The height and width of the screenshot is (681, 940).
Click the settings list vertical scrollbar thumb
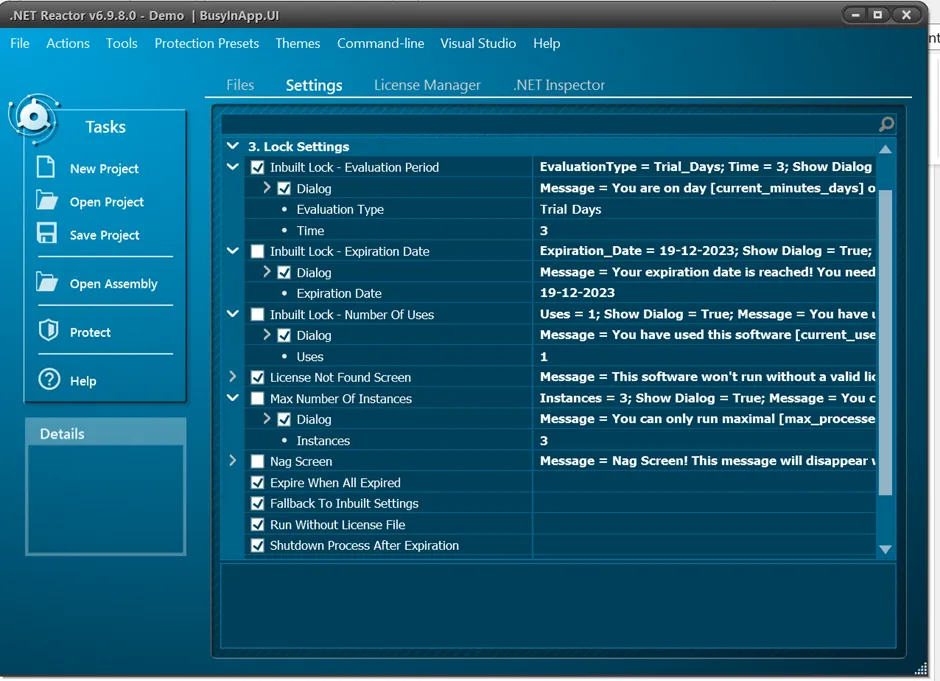pos(885,342)
